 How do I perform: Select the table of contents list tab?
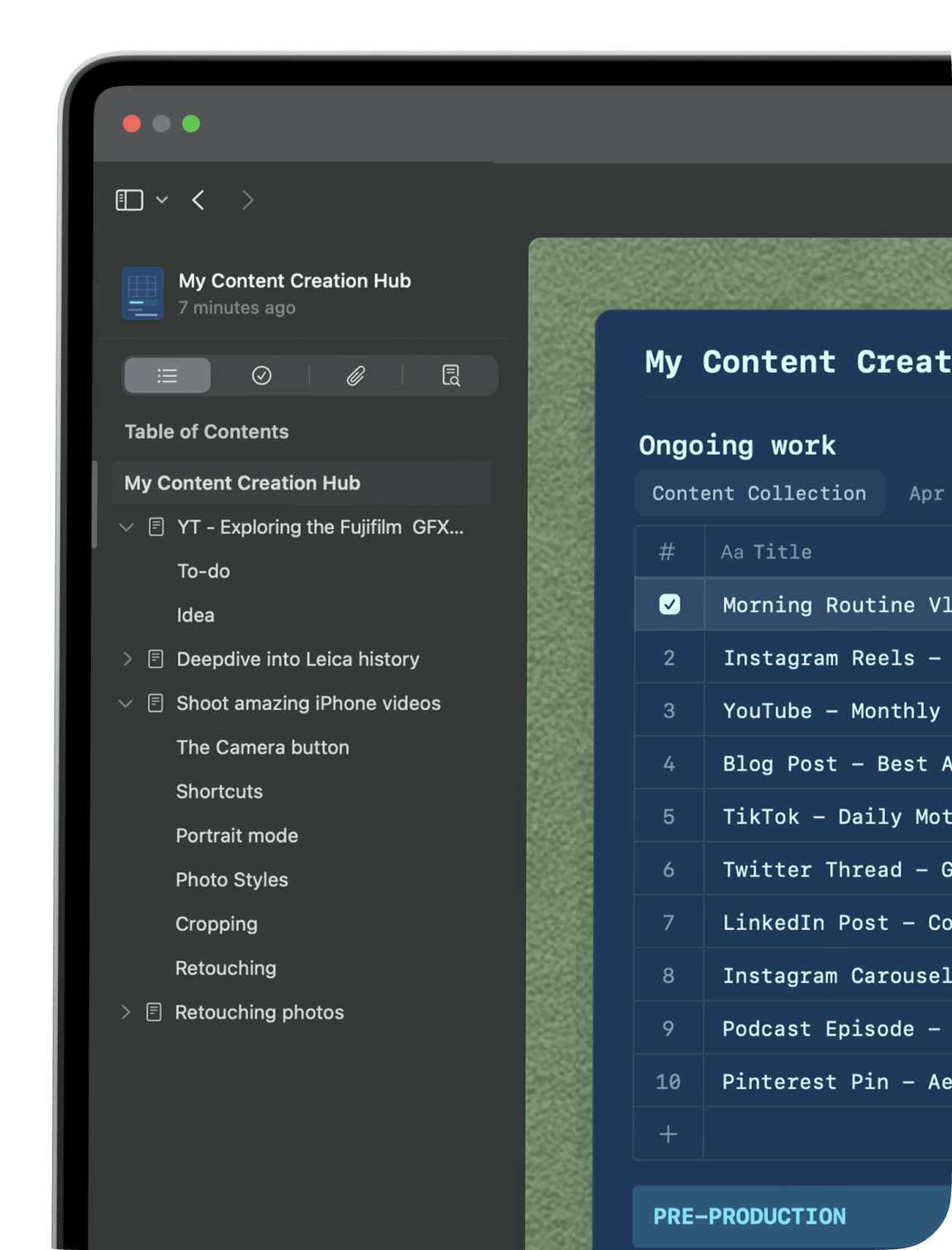(x=168, y=376)
